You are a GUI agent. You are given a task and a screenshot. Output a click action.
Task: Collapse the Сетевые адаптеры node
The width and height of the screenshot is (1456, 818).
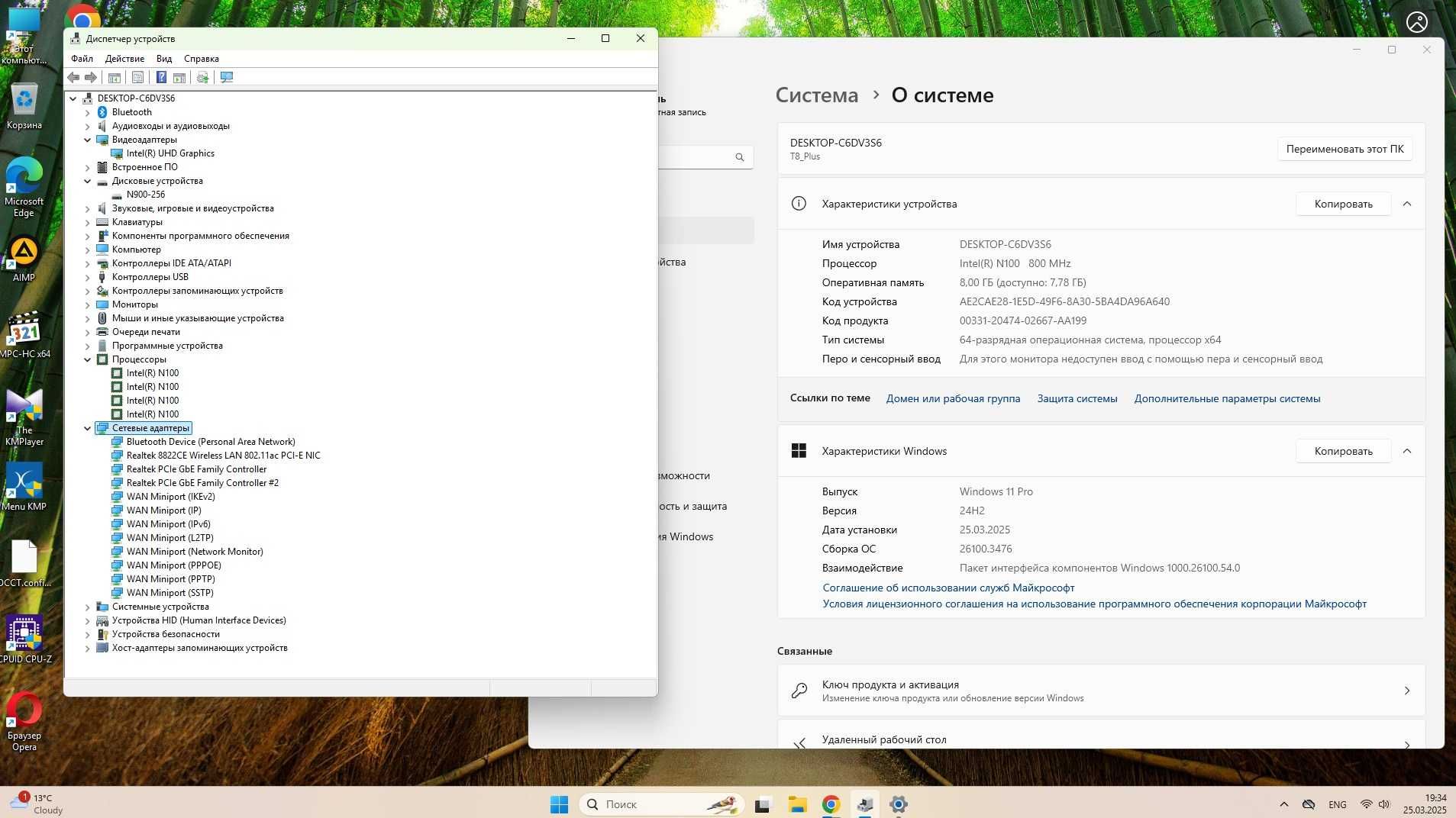point(87,428)
